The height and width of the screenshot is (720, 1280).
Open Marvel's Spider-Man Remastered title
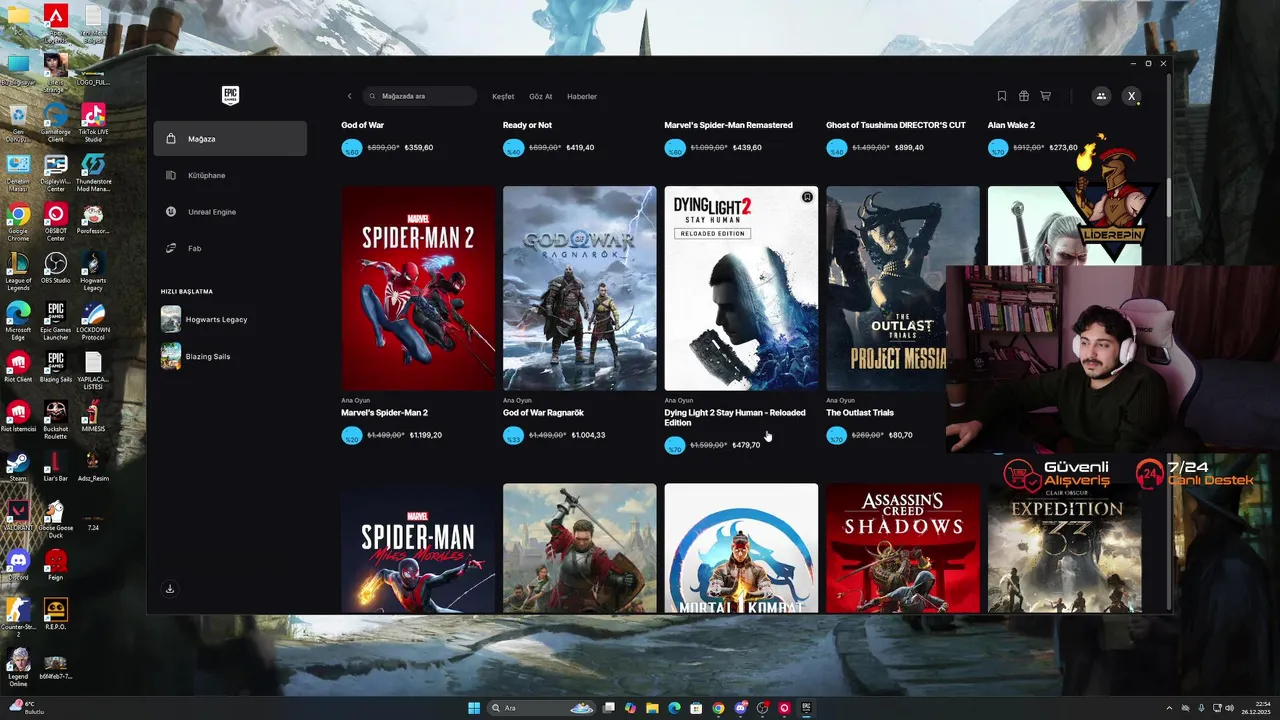(728, 125)
